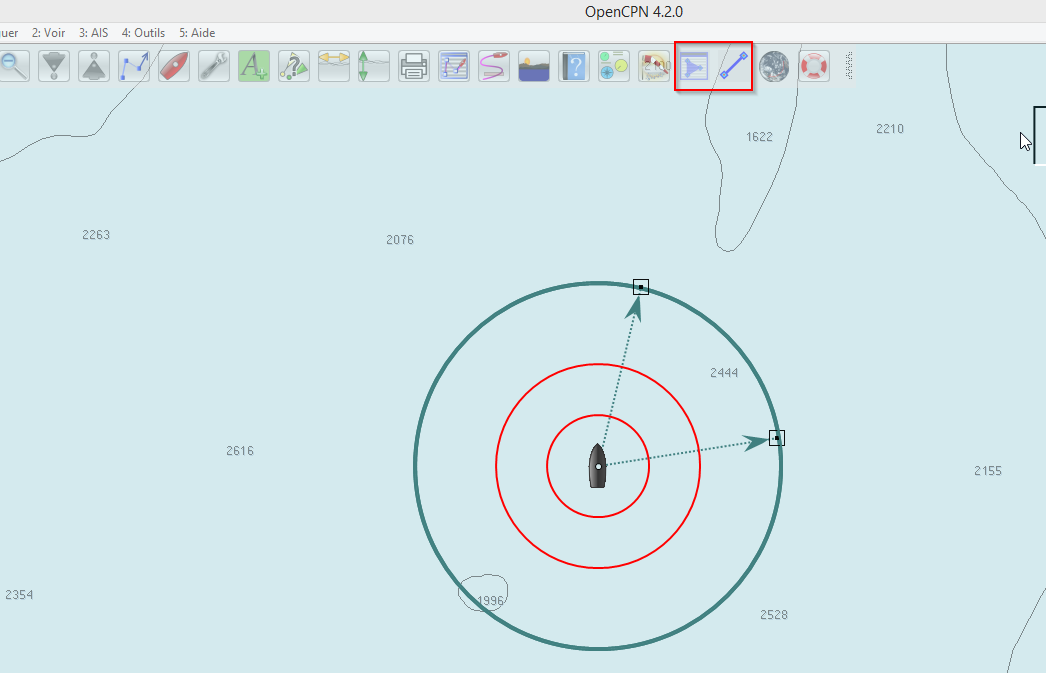Image resolution: width=1046 pixels, height=673 pixels.
Task: Toggle AIS targets display icon
Action: point(294,67)
